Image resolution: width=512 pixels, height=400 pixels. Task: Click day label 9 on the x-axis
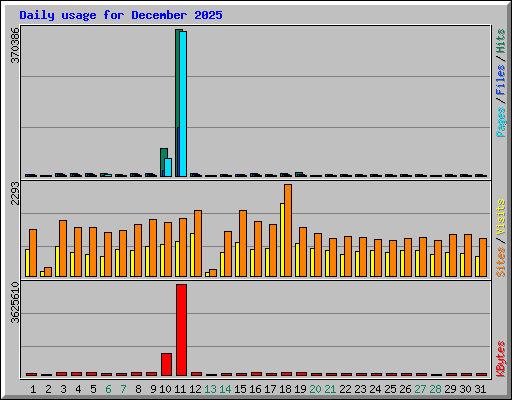(153, 389)
